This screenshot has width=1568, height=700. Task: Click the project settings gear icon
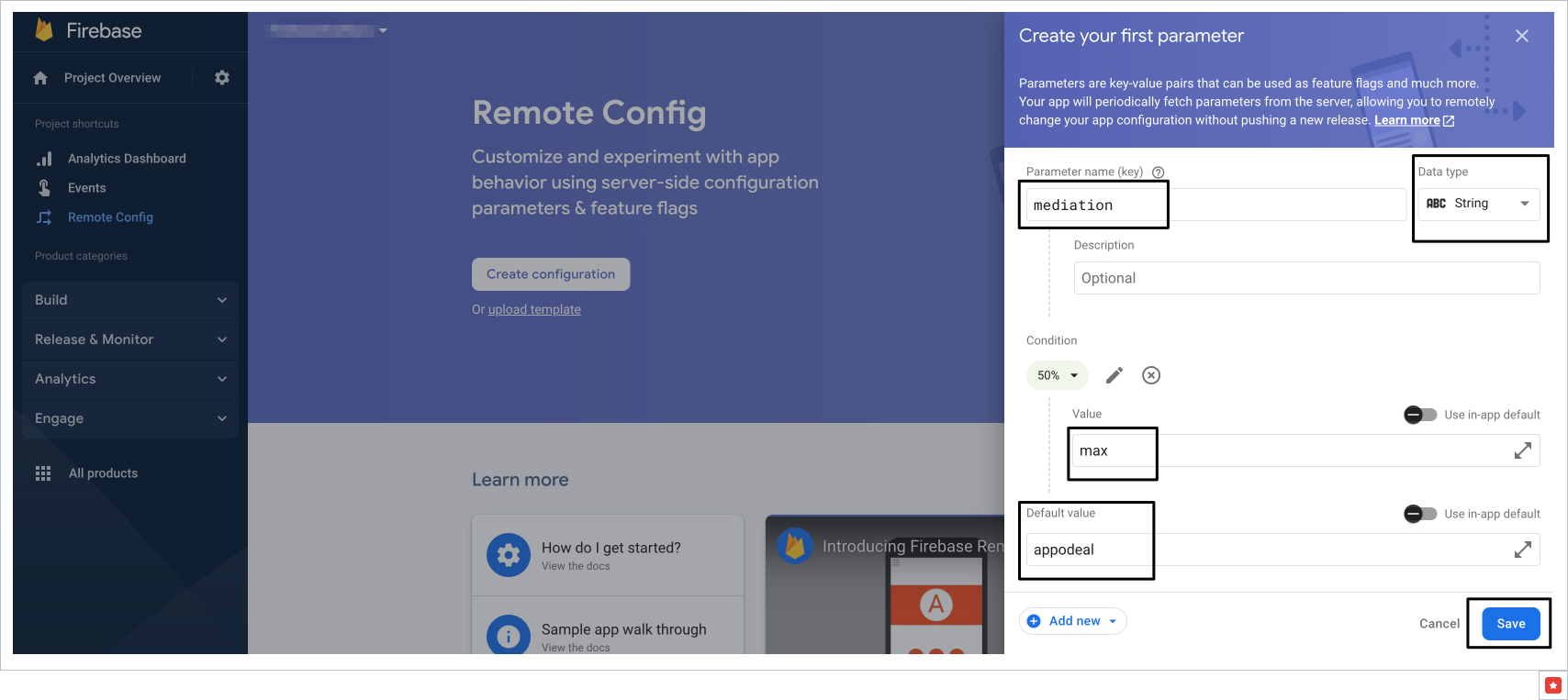[x=222, y=78]
